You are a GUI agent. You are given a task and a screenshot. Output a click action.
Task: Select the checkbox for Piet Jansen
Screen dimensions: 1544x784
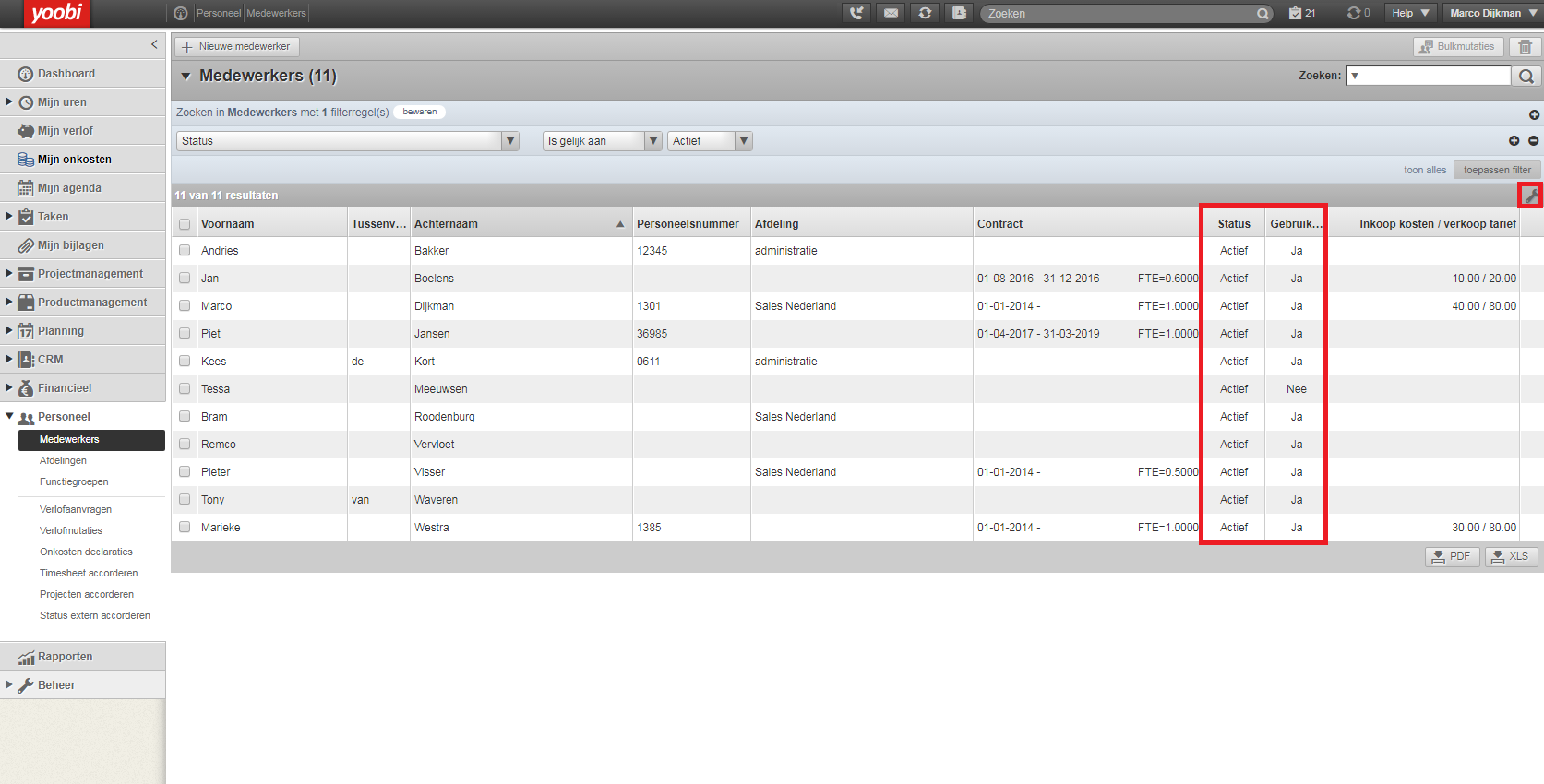coord(185,333)
